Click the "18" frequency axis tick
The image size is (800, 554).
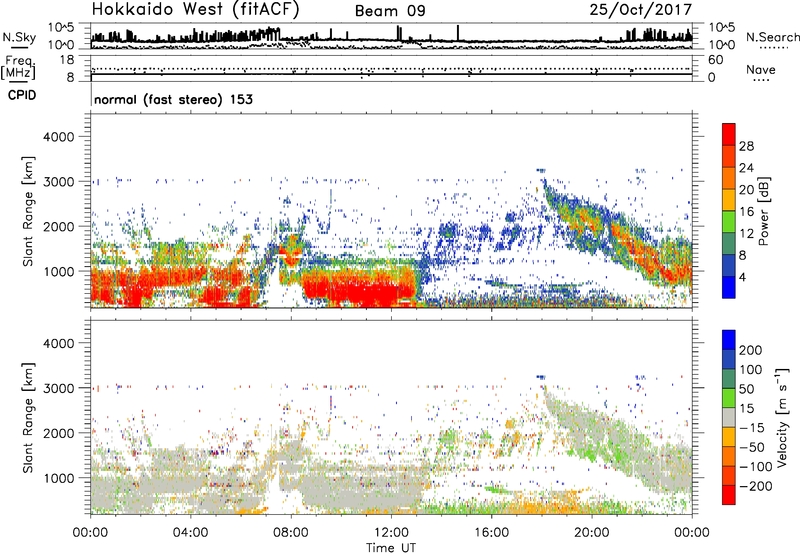67,60
